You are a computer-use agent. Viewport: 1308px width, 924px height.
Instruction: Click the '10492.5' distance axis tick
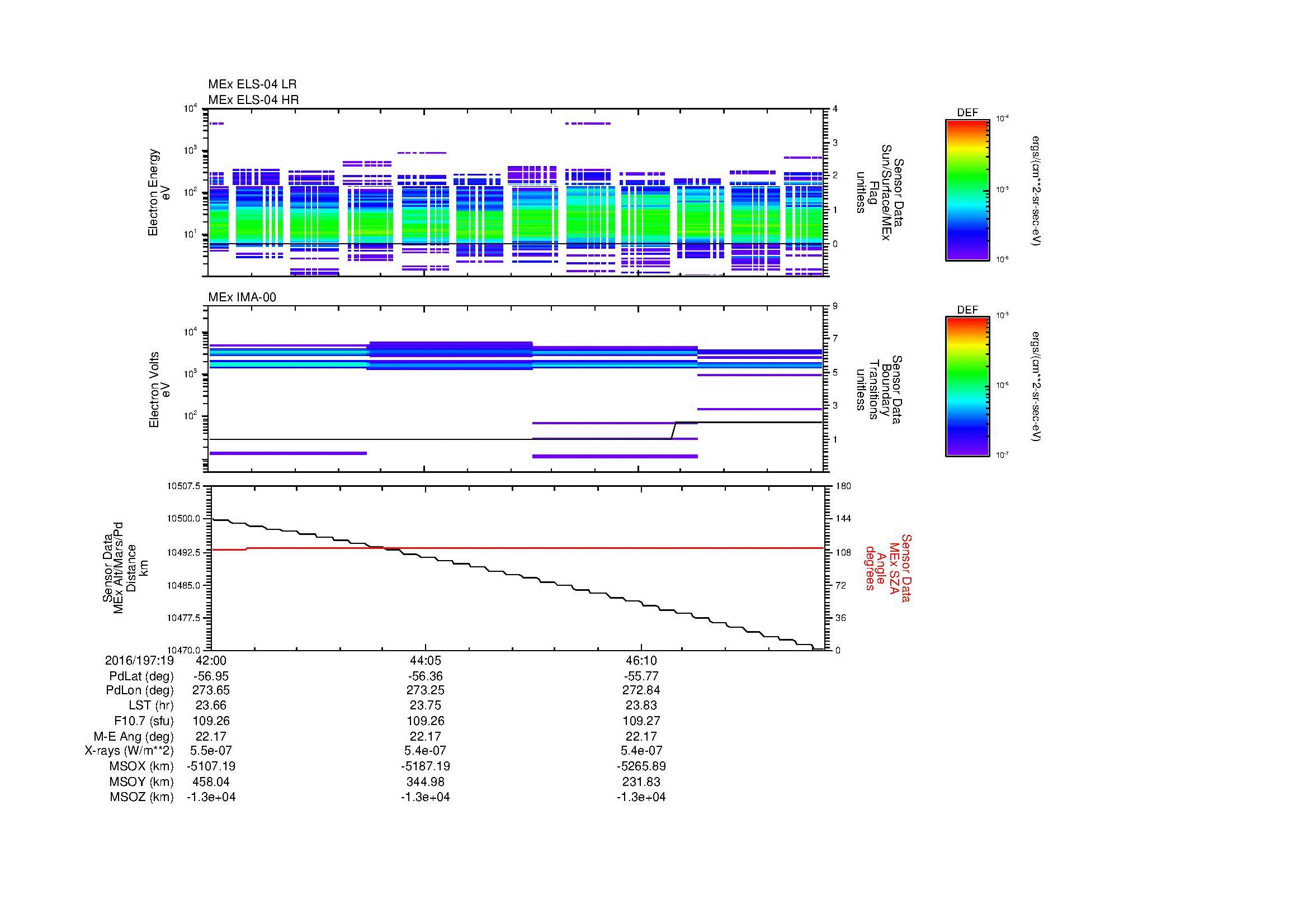[x=183, y=552]
